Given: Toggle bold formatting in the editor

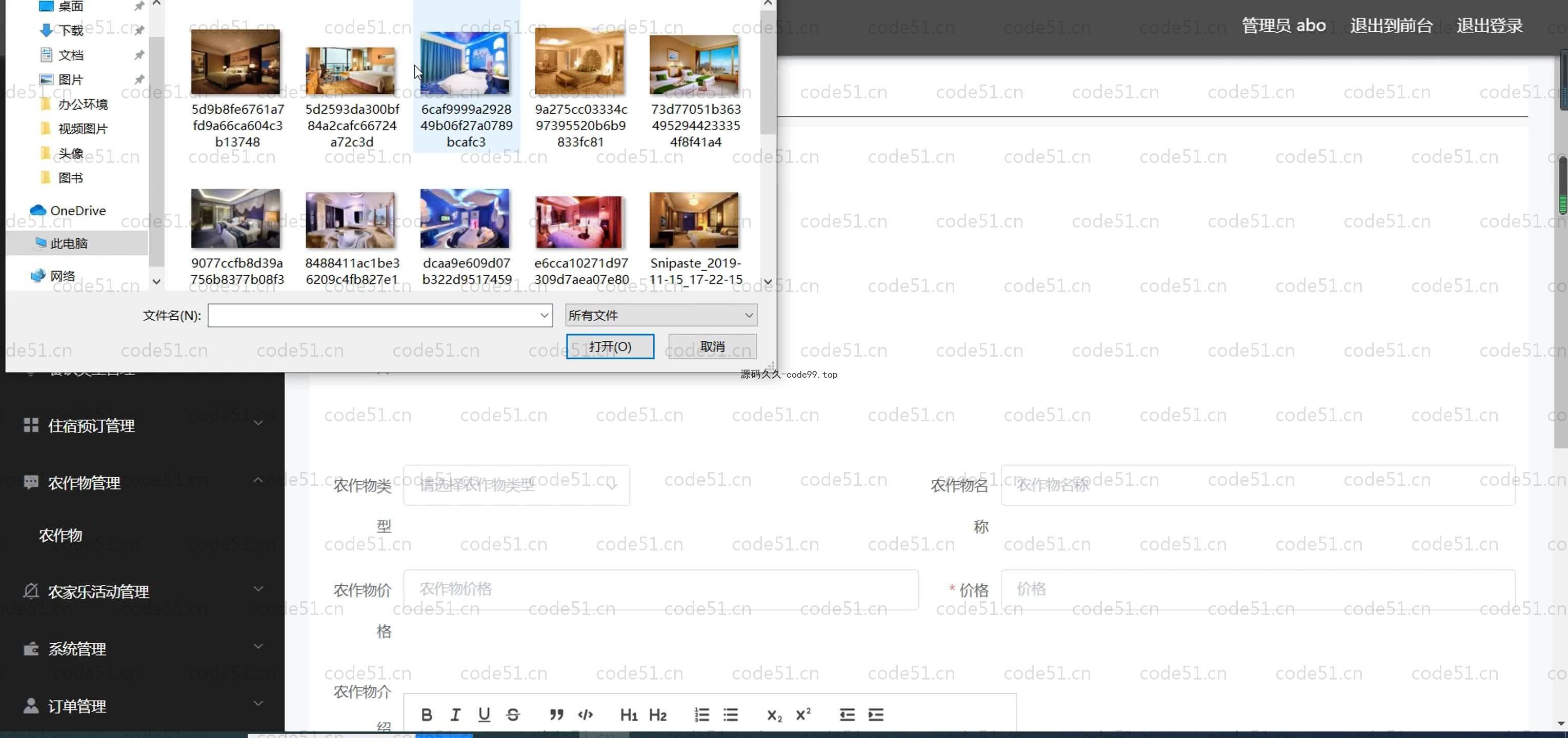Looking at the screenshot, I should coord(427,714).
